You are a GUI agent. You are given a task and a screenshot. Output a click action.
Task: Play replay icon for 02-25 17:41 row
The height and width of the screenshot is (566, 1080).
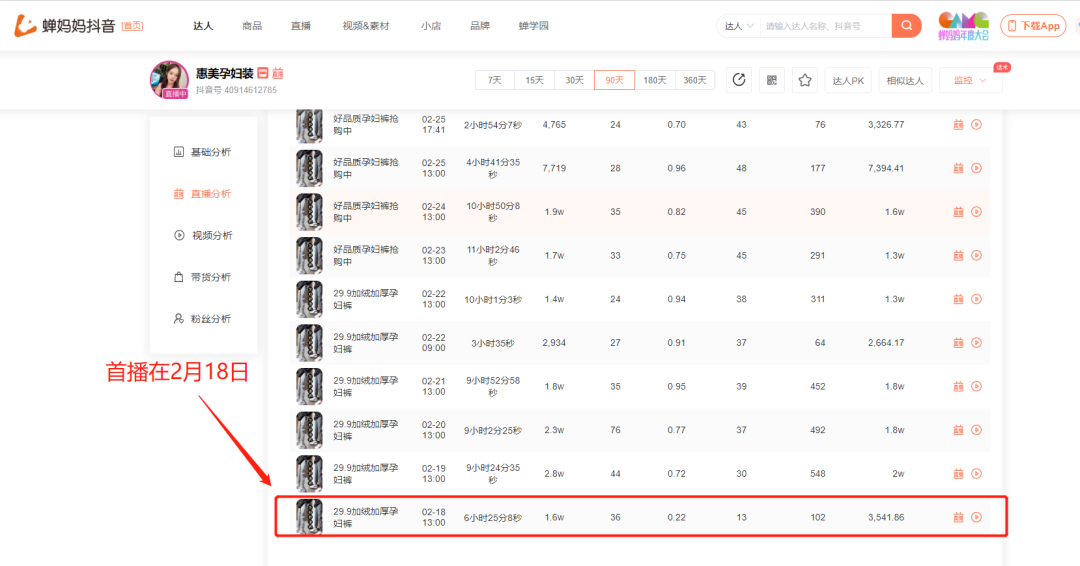click(977, 125)
